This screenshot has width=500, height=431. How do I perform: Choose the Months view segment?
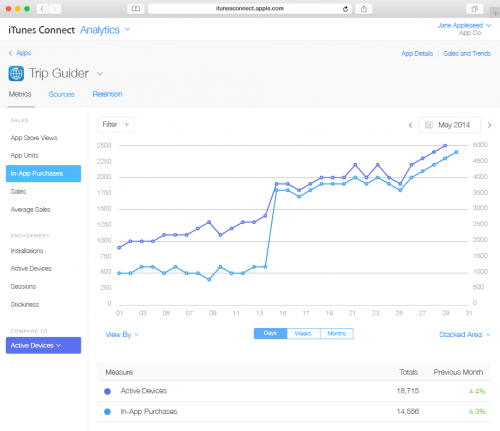[337, 334]
